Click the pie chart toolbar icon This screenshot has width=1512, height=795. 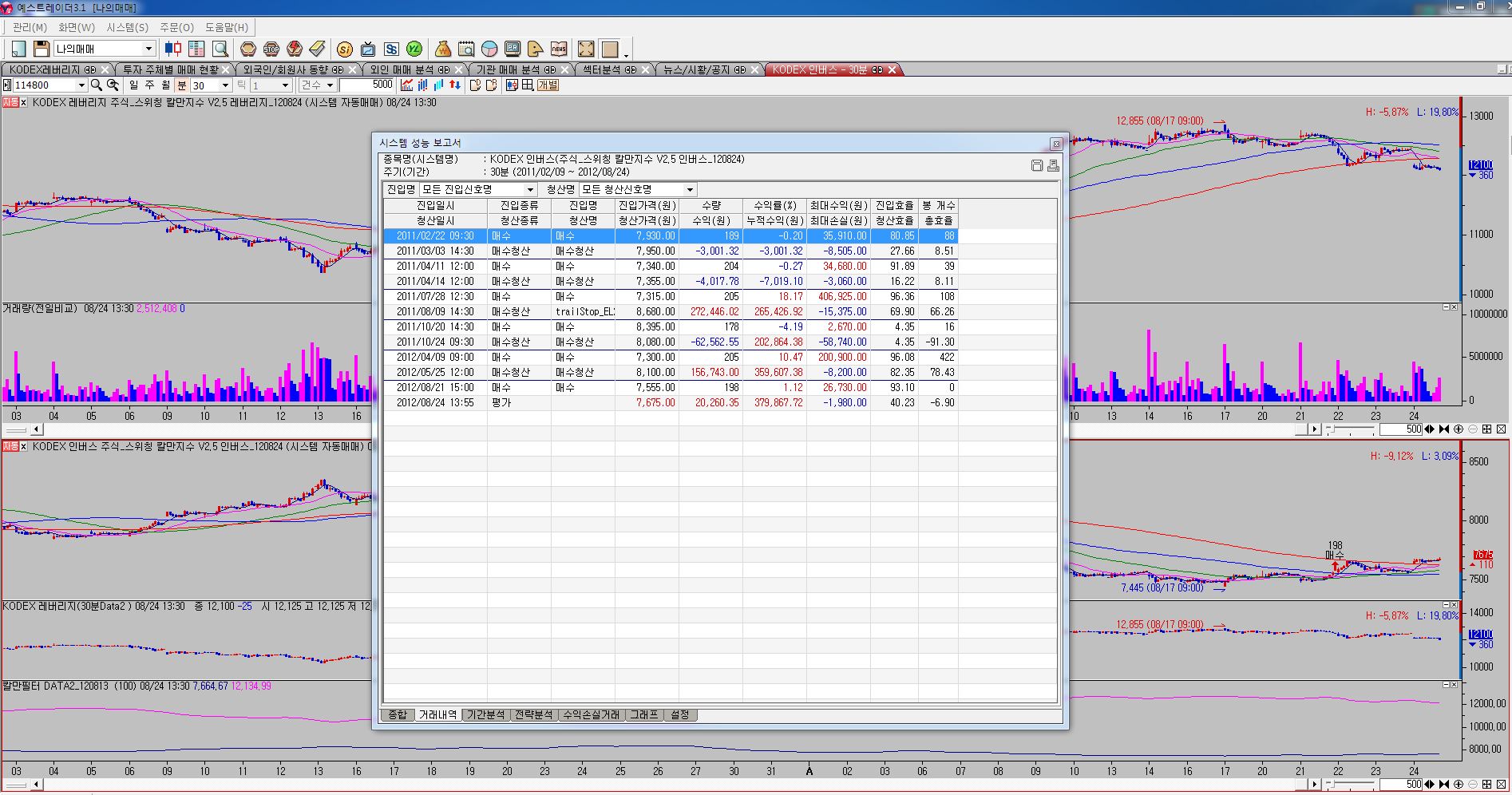click(489, 49)
